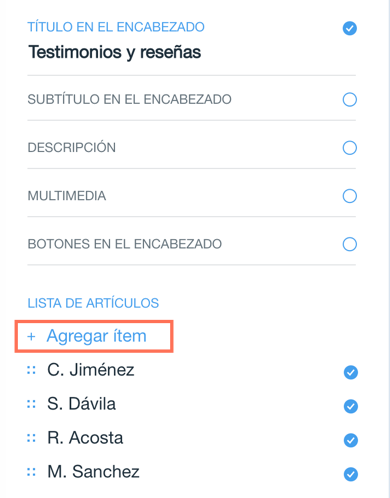The width and height of the screenshot is (390, 498).
Task: Uncheck the S. Dávila item checkmark
Action: click(x=351, y=406)
